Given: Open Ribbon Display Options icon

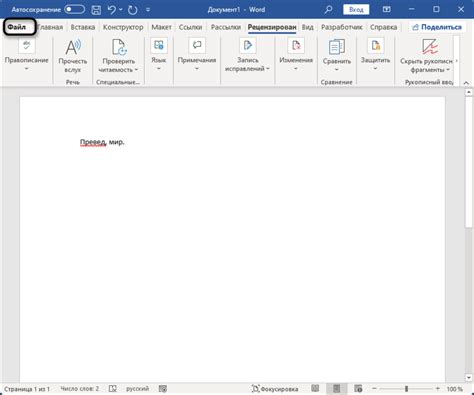Looking at the screenshot, I should [x=386, y=10].
